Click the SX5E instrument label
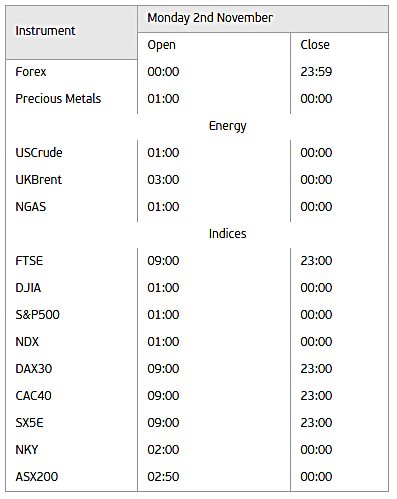 pos(29,423)
